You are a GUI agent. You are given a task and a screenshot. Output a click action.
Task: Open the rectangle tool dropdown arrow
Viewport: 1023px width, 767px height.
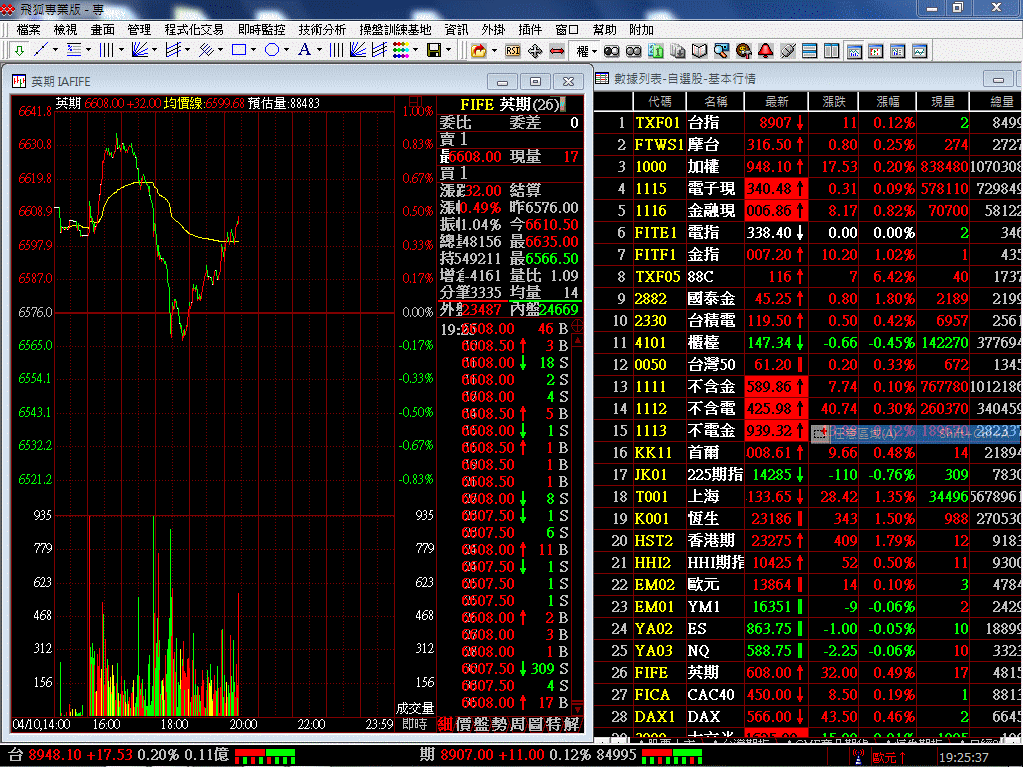click(x=253, y=50)
